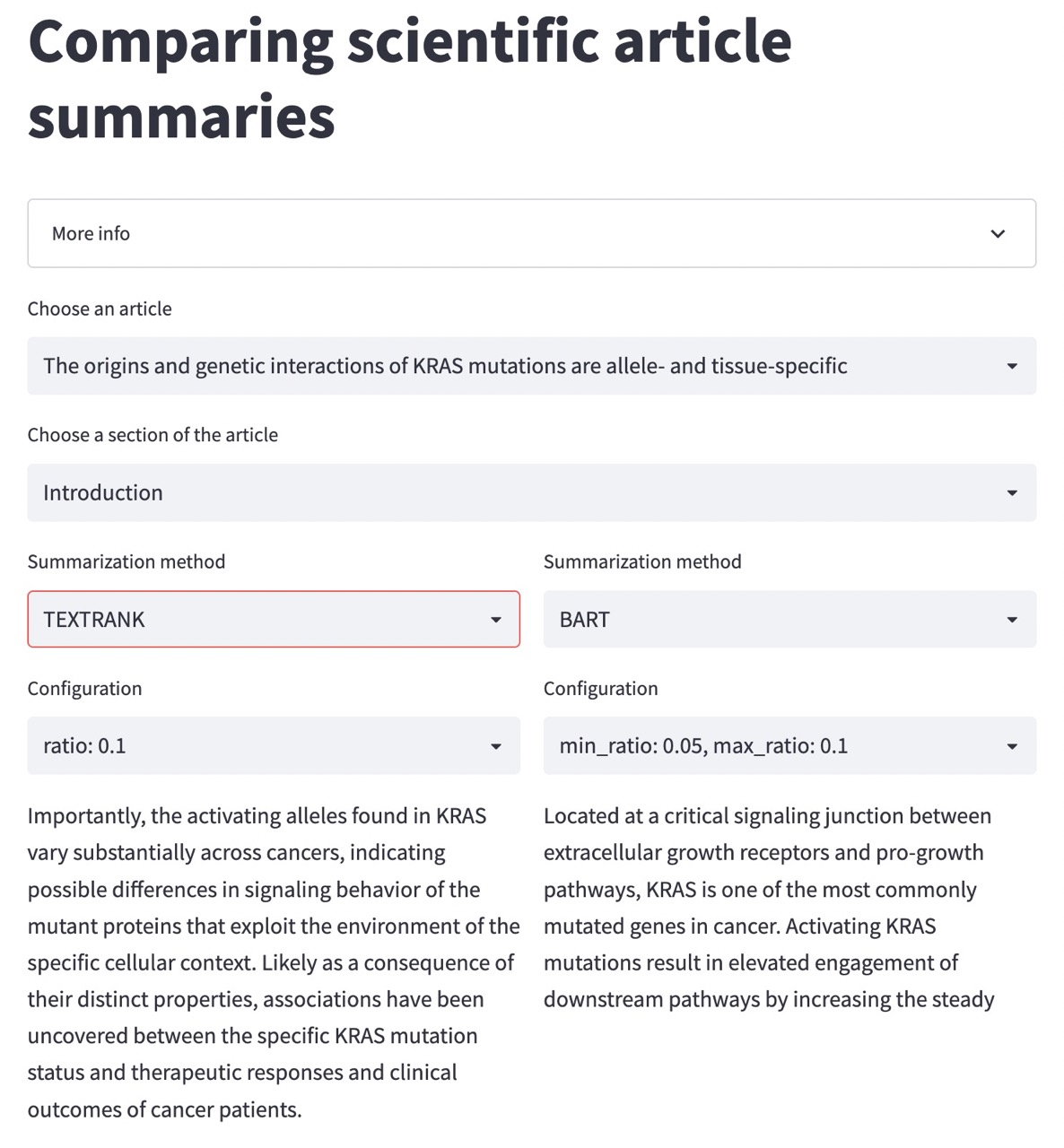
Task: Click the Configuration label above min_ratio
Action: coord(600,688)
